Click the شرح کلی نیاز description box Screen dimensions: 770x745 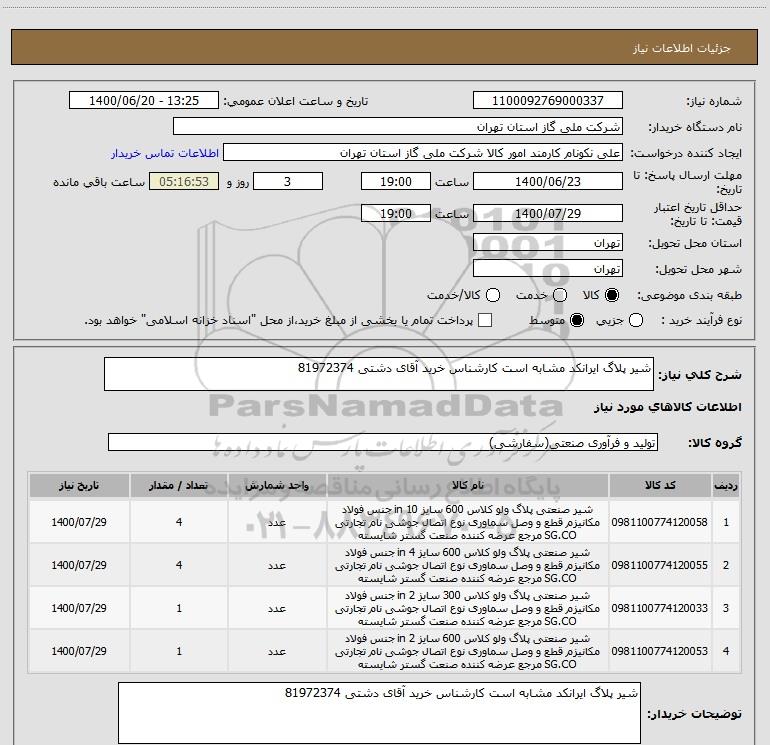379,374
